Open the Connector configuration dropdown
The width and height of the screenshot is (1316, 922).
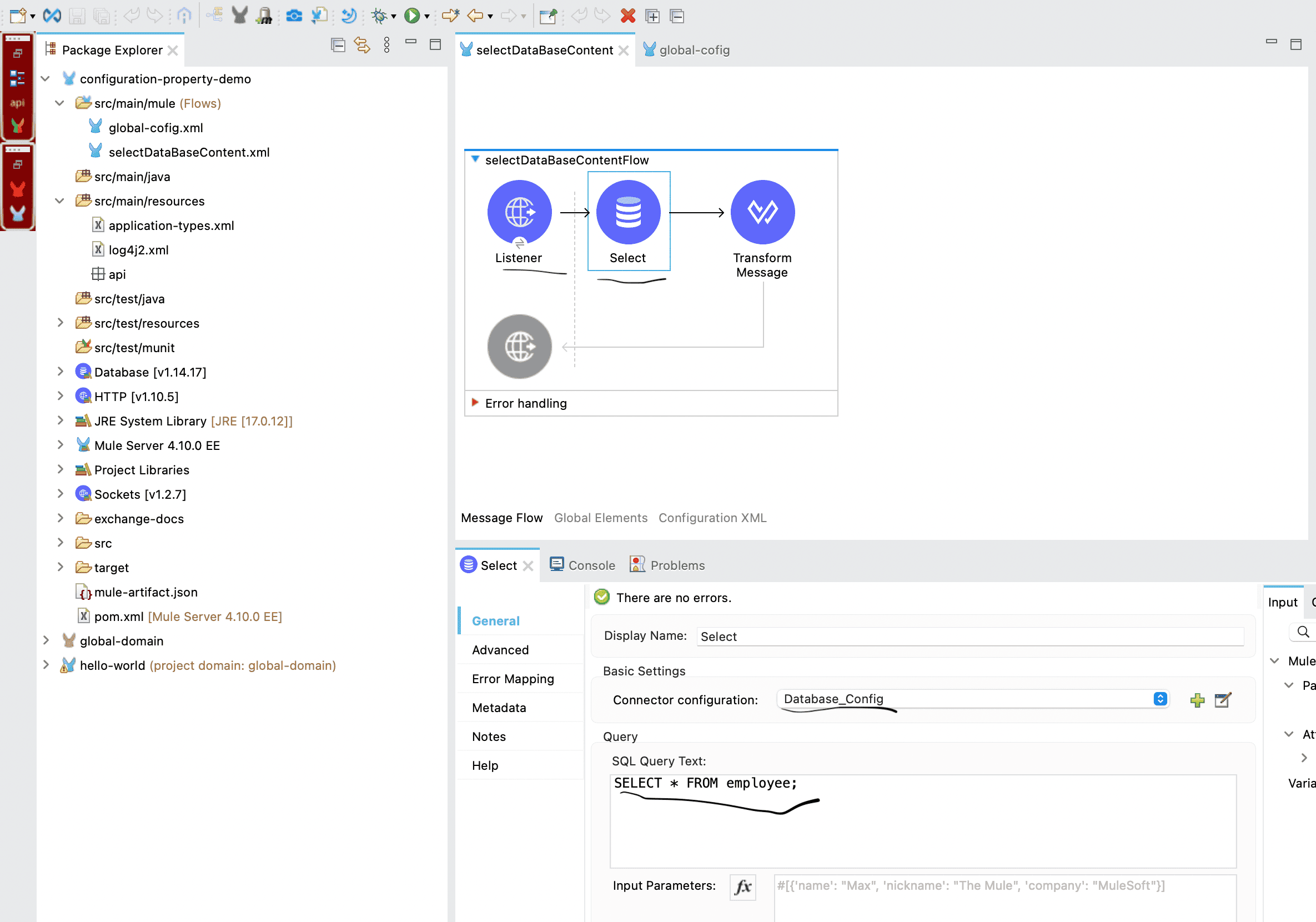click(1161, 699)
